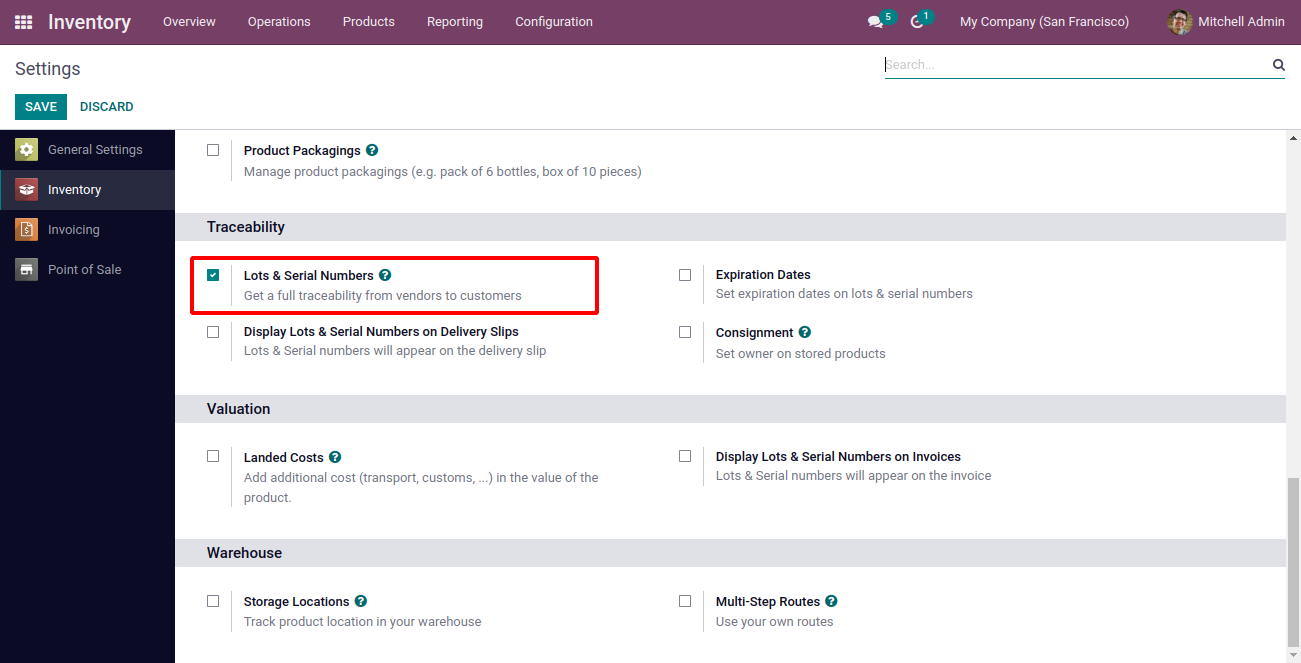Uncheck the Lots & Serial Numbers checkbox
Image resolution: width=1301 pixels, height=663 pixels.
[x=213, y=275]
